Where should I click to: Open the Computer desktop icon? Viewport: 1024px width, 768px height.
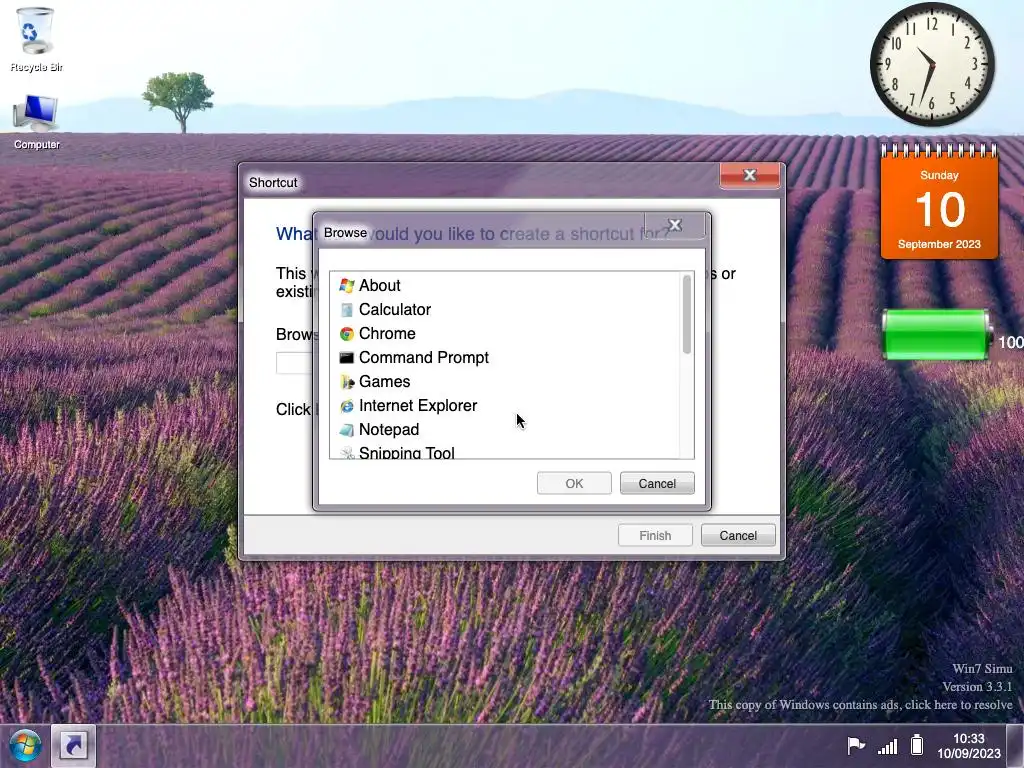pyautogui.click(x=36, y=122)
